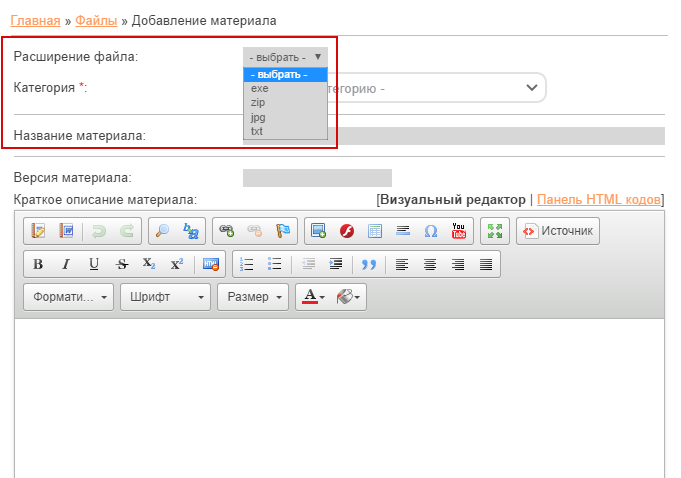Choose the jpg extension option
The image size is (681, 478).
coord(258,117)
